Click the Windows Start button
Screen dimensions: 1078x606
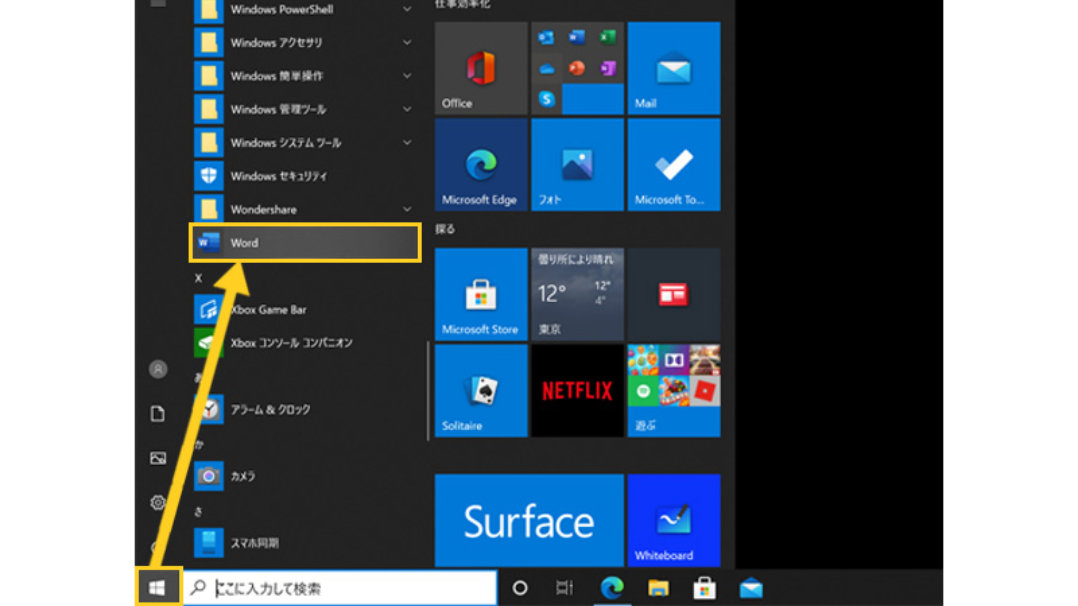pos(157,587)
